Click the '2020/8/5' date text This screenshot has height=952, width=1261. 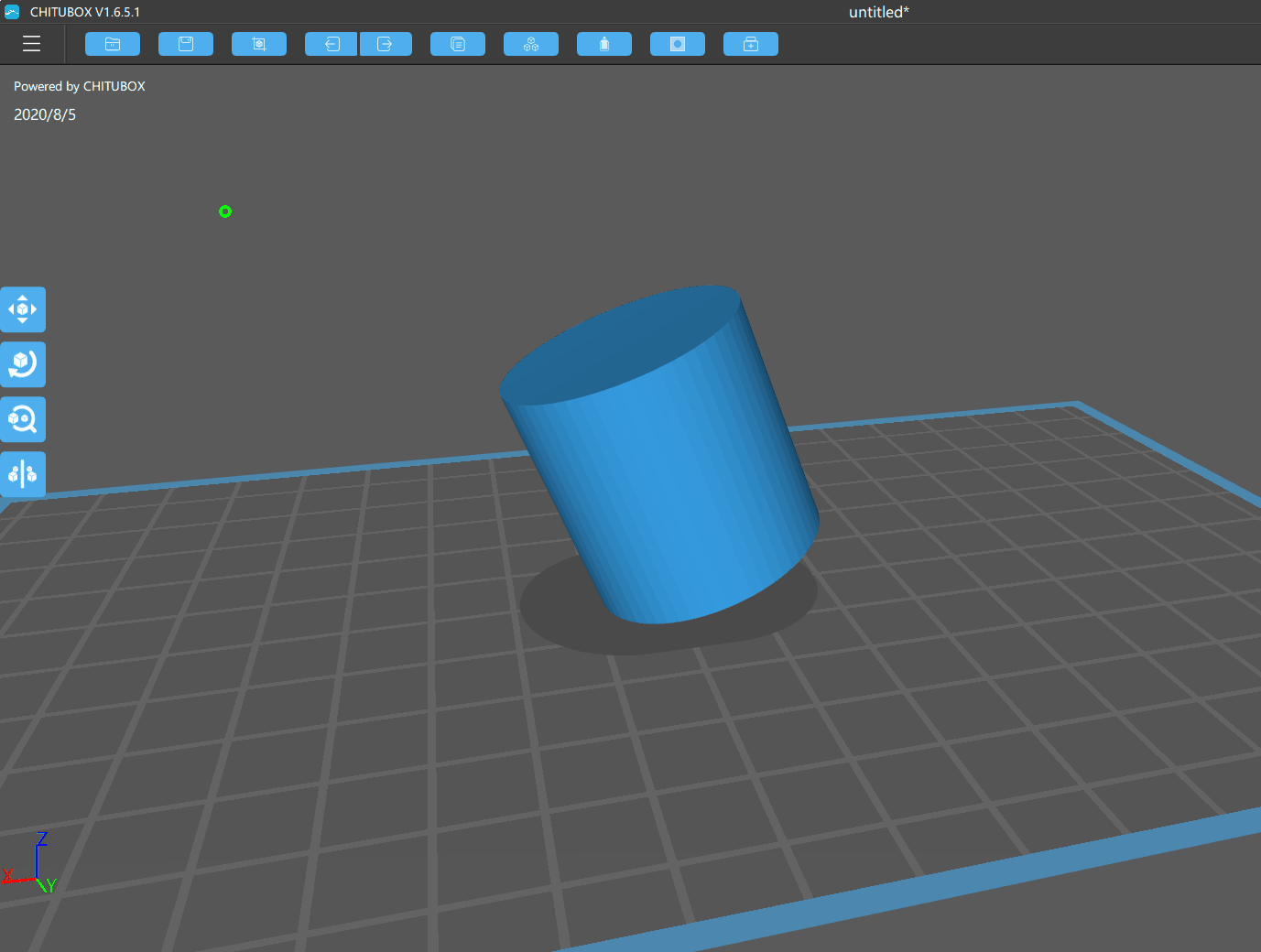click(x=45, y=114)
